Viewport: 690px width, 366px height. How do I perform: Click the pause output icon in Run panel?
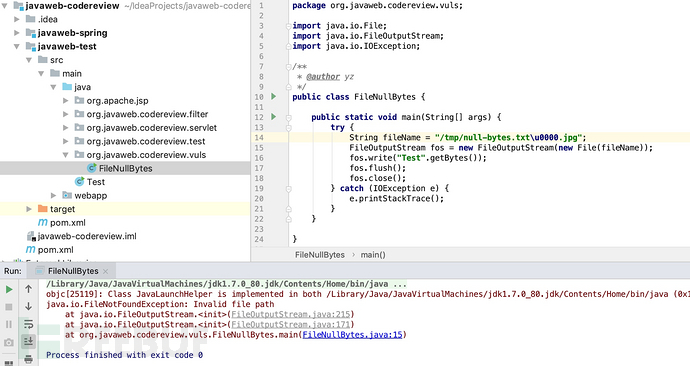[x=9, y=324]
